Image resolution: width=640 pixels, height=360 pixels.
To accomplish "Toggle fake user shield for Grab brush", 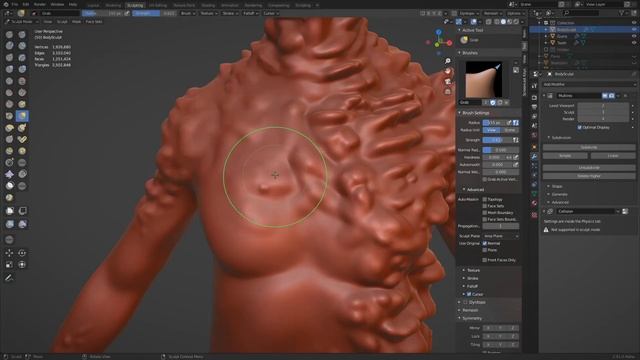I will click(x=493, y=102).
